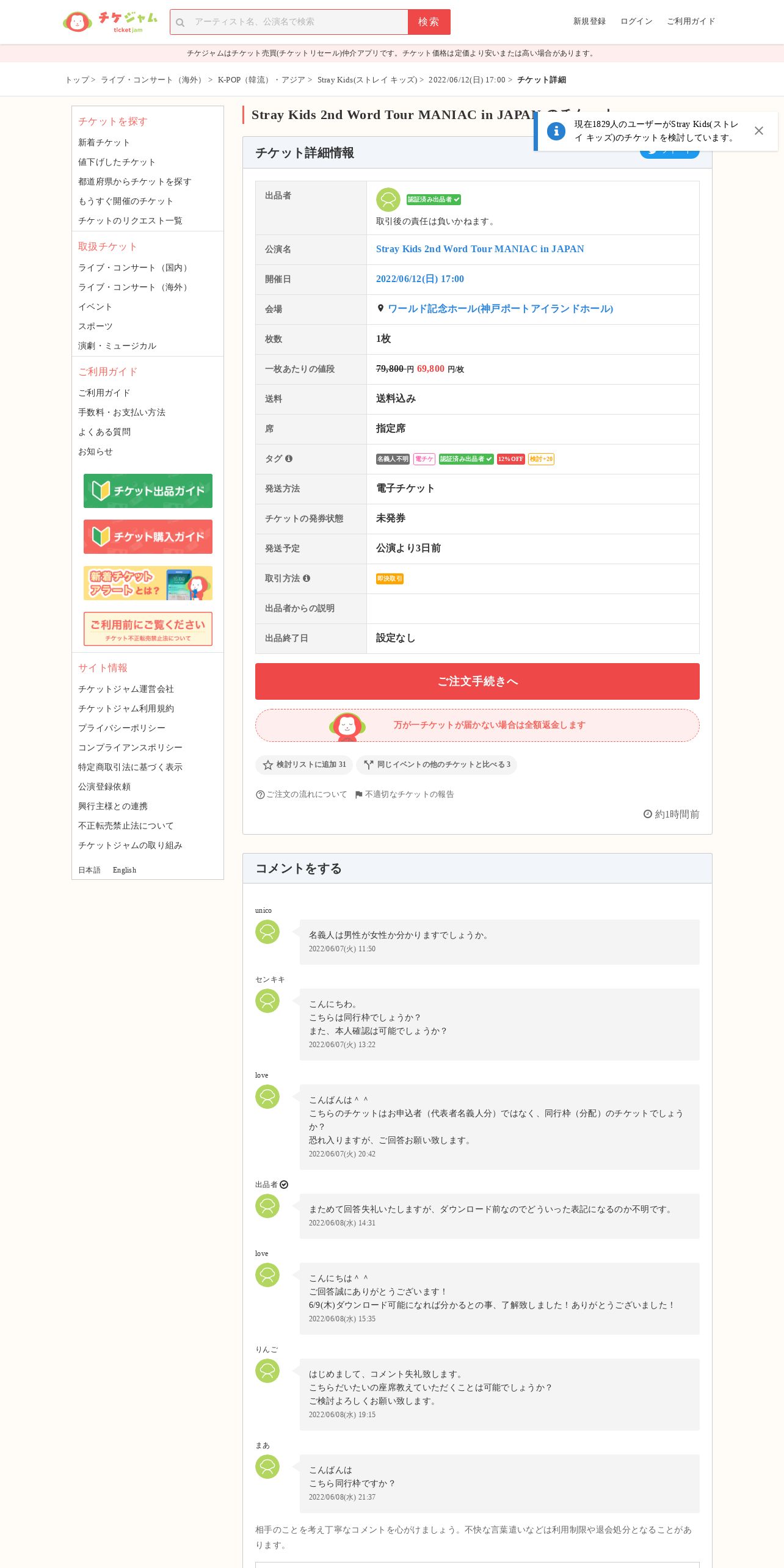Click the map pin icon beside venue

pyautogui.click(x=380, y=308)
